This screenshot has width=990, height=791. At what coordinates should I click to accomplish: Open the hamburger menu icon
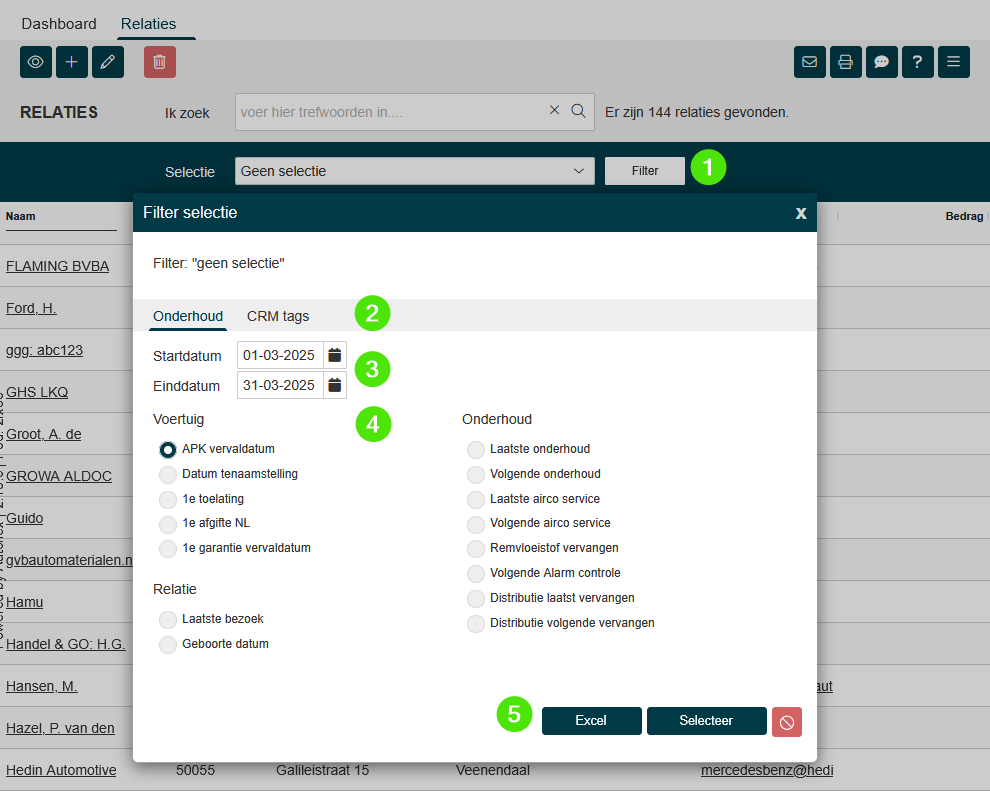tap(954, 62)
